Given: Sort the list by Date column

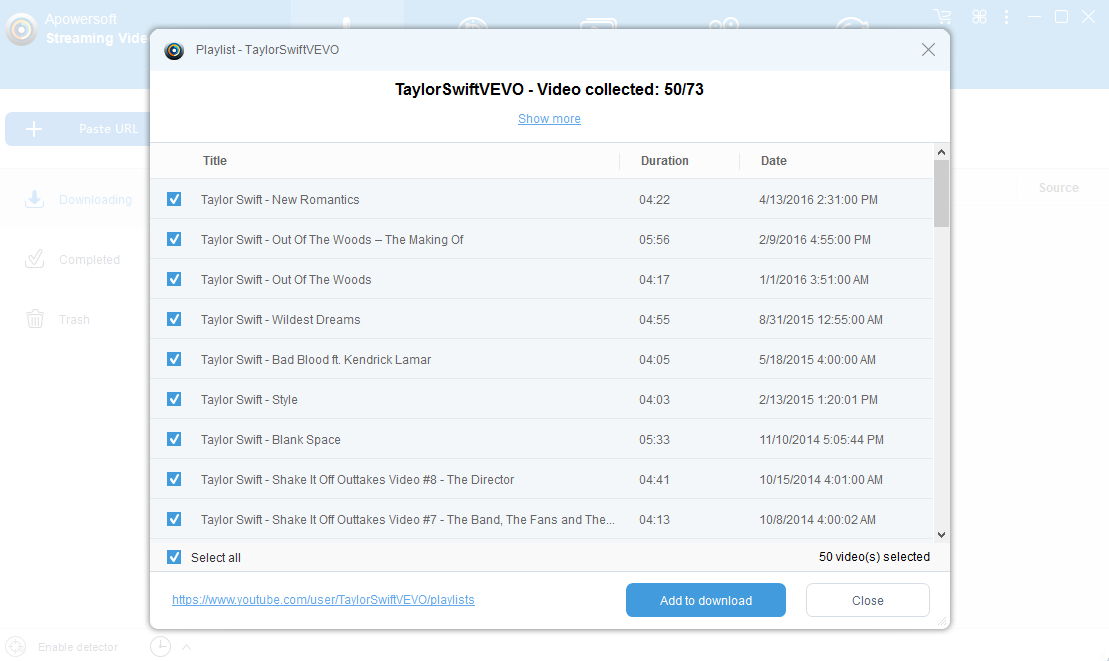Looking at the screenshot, I should pos(773,160).
